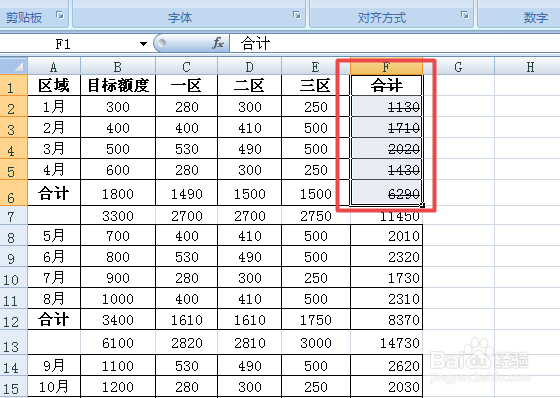Click the 7月 cell
Screen dimensions: 560x398
coord(54,278)
